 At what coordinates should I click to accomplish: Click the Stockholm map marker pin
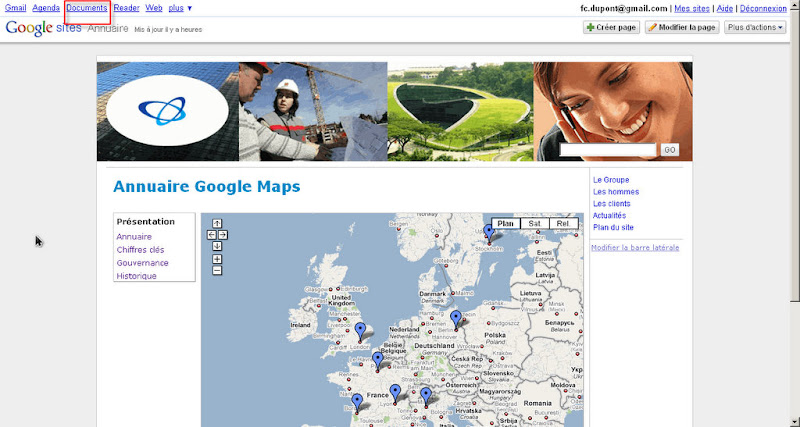coord(488,232)
